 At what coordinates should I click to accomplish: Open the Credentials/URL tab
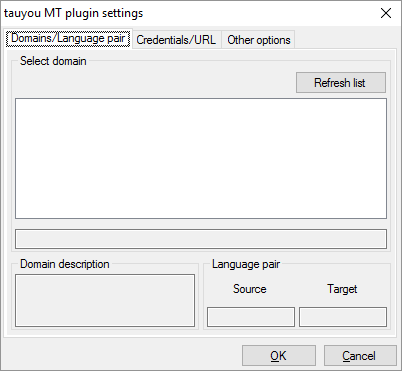click(176, 40)
